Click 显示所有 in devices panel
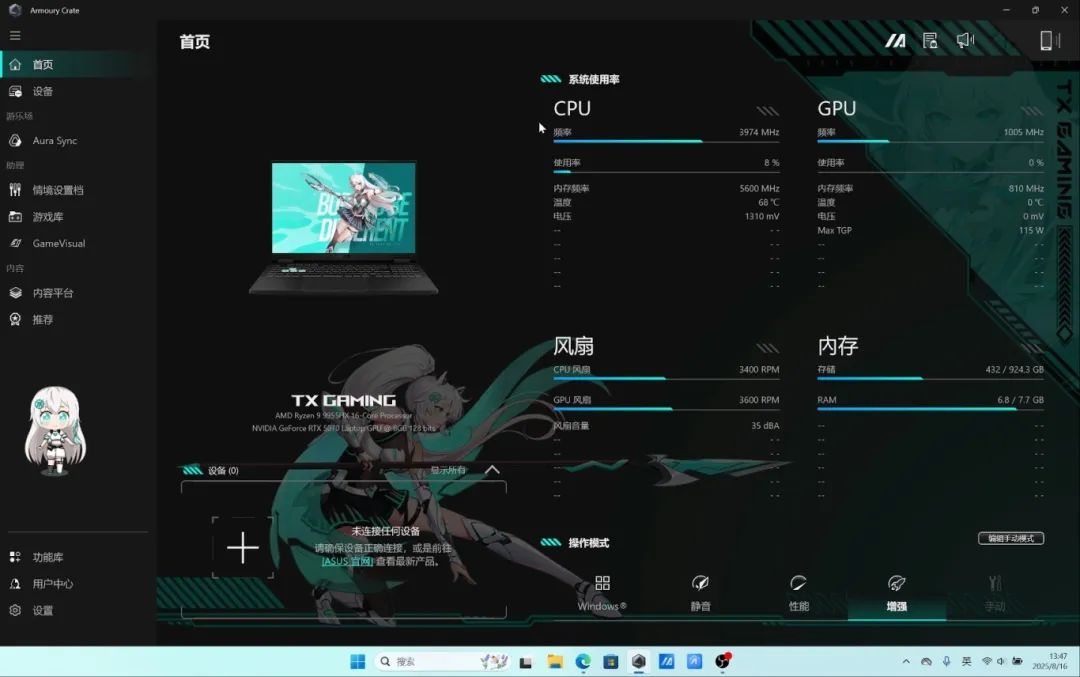 (448, 470)
